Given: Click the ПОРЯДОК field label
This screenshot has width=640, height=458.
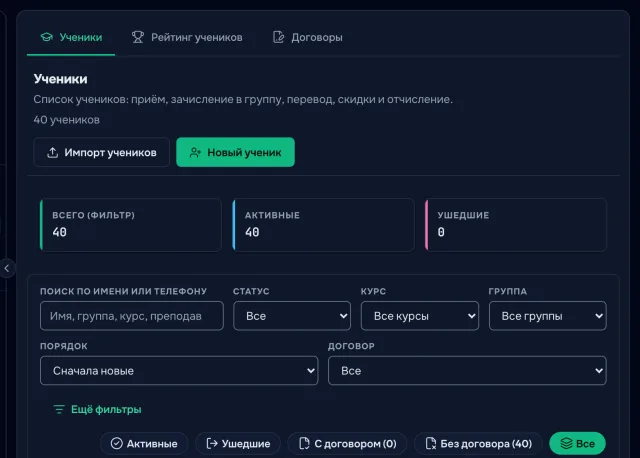Looking at the screenshot, I should tap(64, 346).
